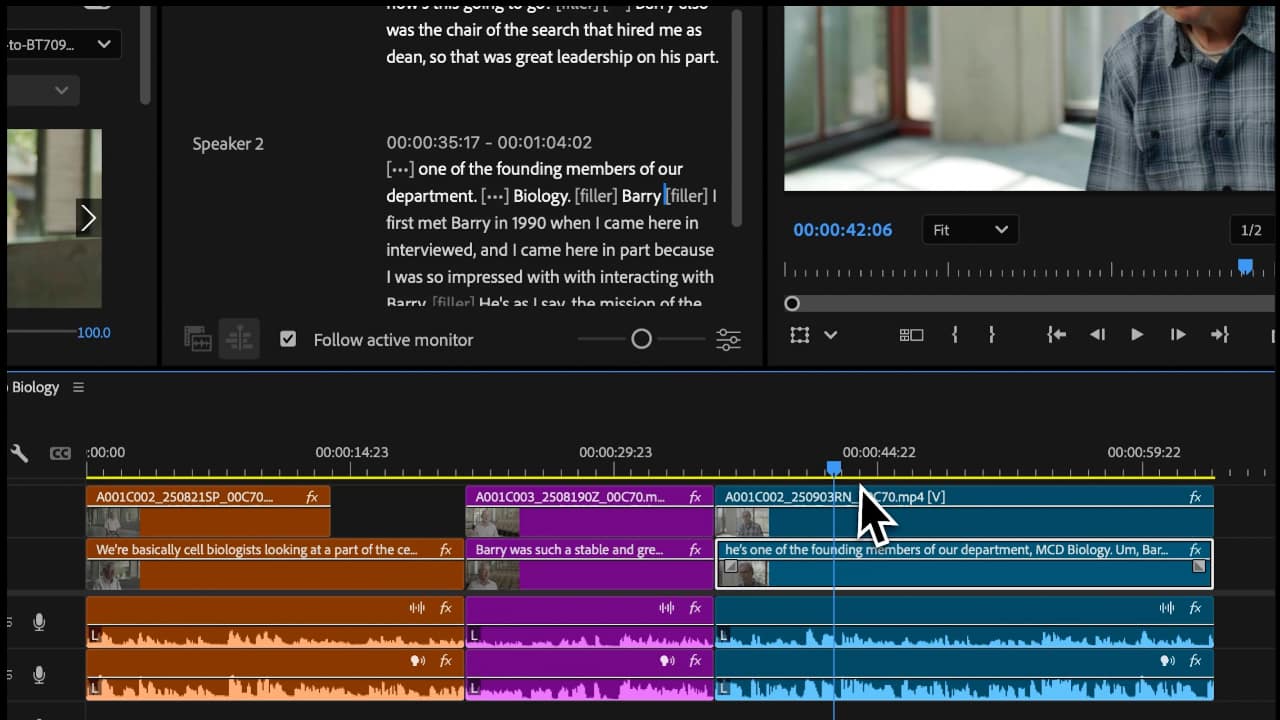Open the unlabeled dropdown below to-BT709

tap(43, 90)
